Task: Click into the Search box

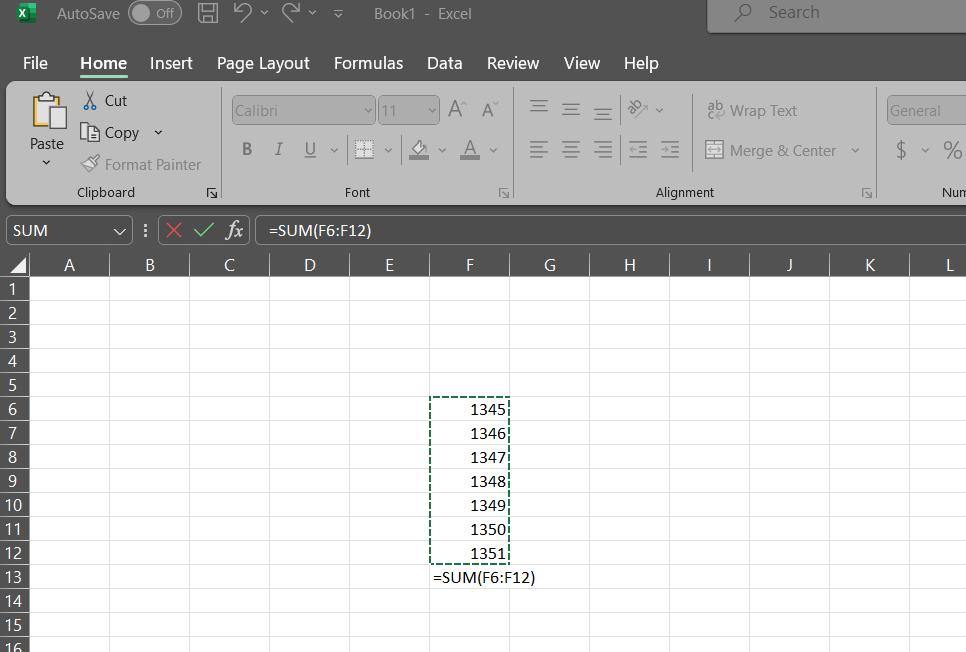Action: pos(836,14)
